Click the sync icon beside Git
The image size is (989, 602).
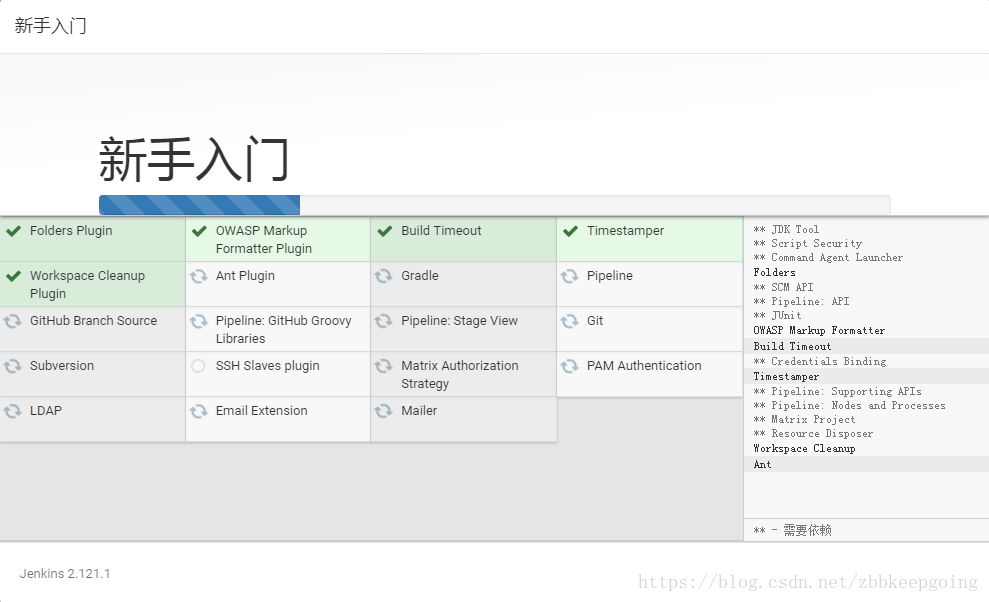click(570, 321)
